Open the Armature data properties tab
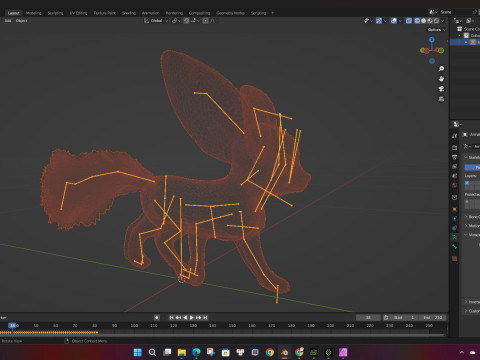 click(454, 237)
